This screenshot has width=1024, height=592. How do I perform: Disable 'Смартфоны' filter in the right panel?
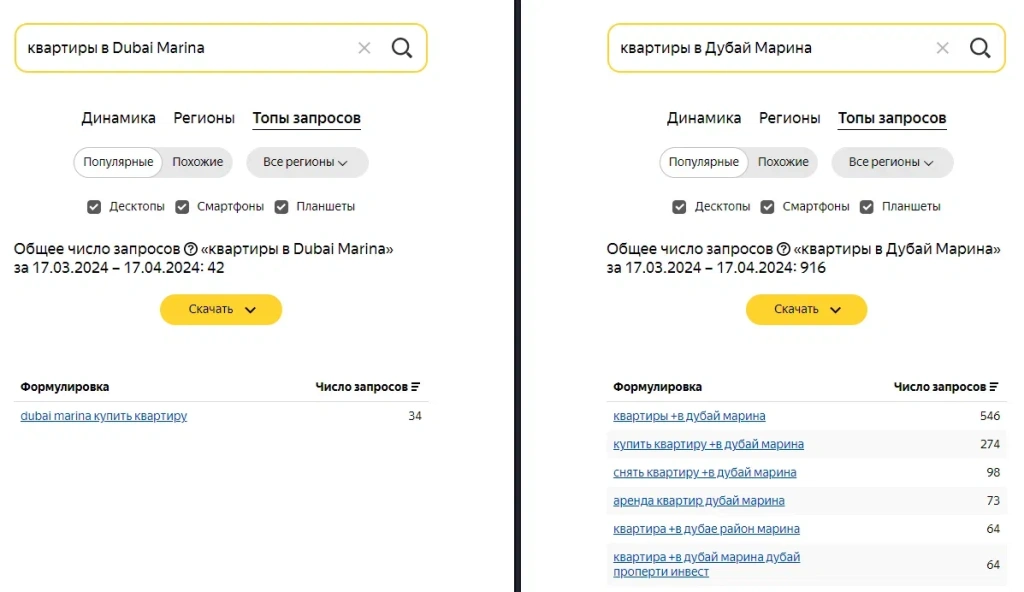pos(767,206)
